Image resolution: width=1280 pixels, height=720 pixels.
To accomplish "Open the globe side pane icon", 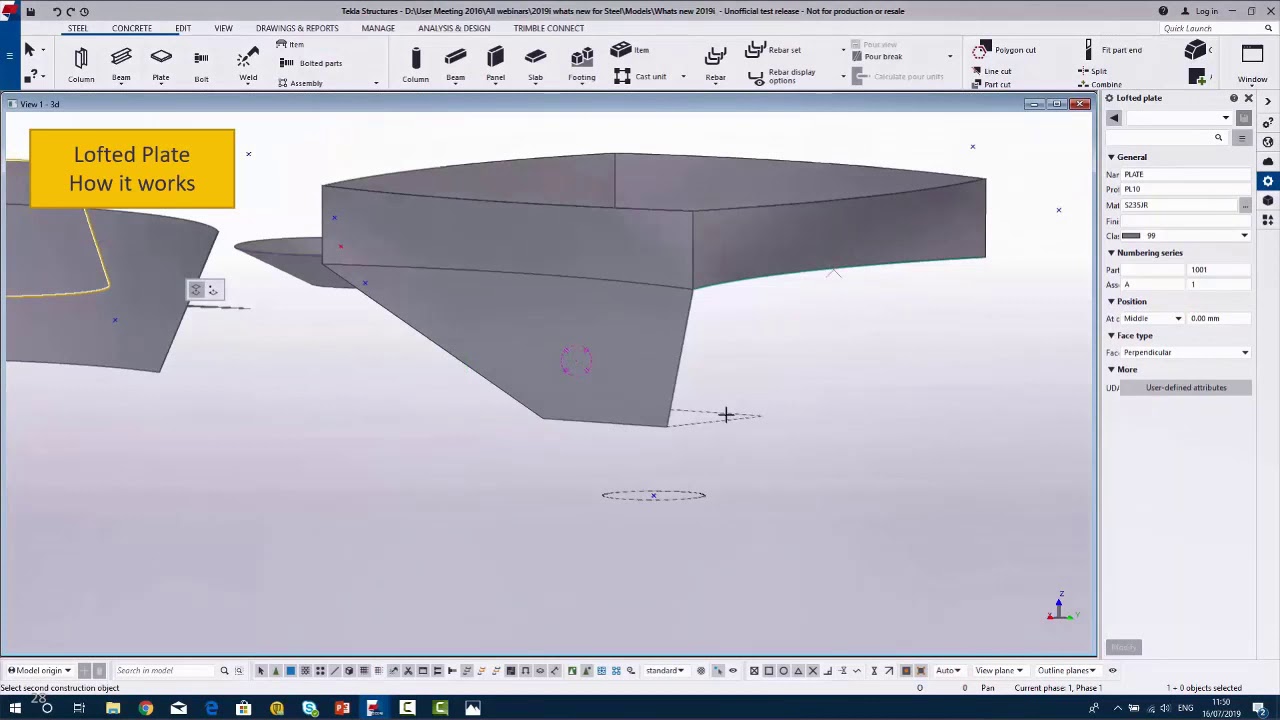I will 1268,142.
